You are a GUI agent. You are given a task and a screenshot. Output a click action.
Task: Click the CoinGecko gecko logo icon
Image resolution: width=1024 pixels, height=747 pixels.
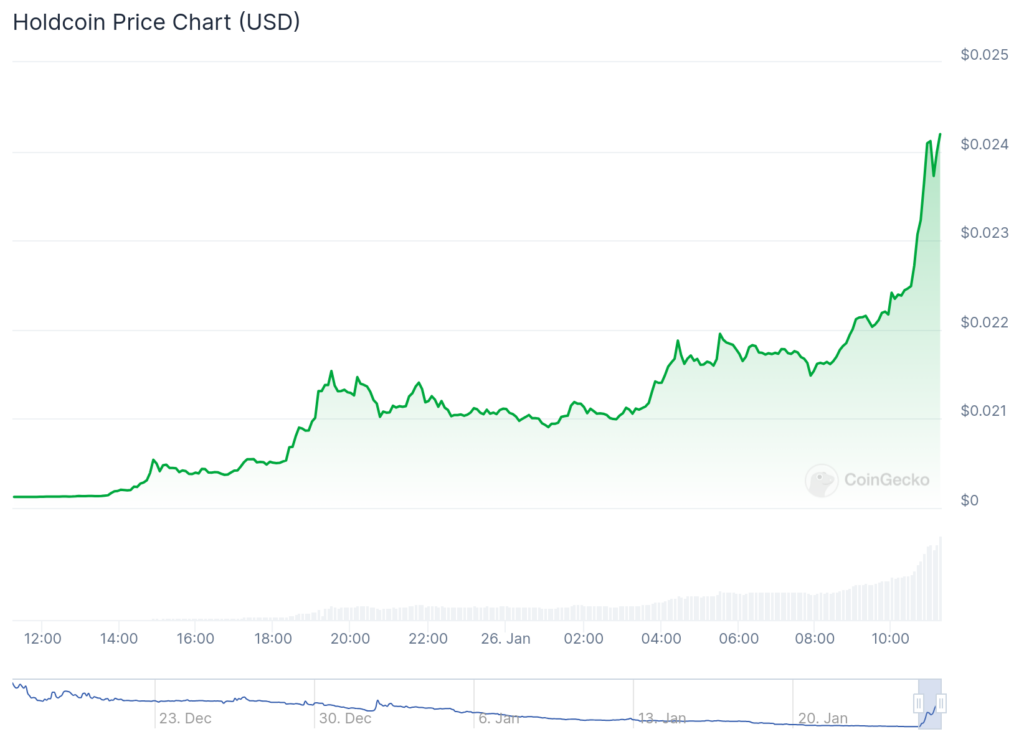[822, 481]
